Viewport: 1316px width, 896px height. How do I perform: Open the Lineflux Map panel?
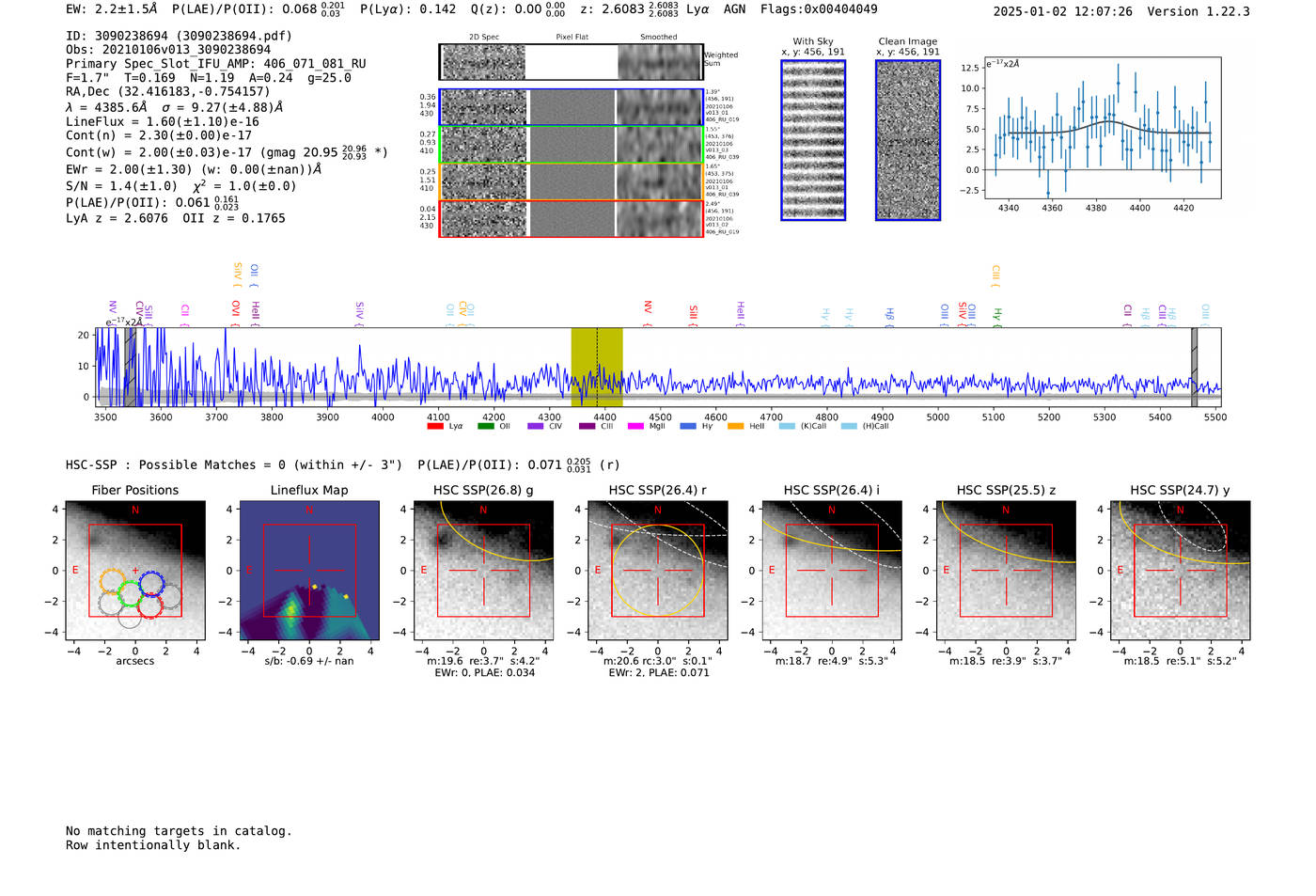[x=309, y=571]
